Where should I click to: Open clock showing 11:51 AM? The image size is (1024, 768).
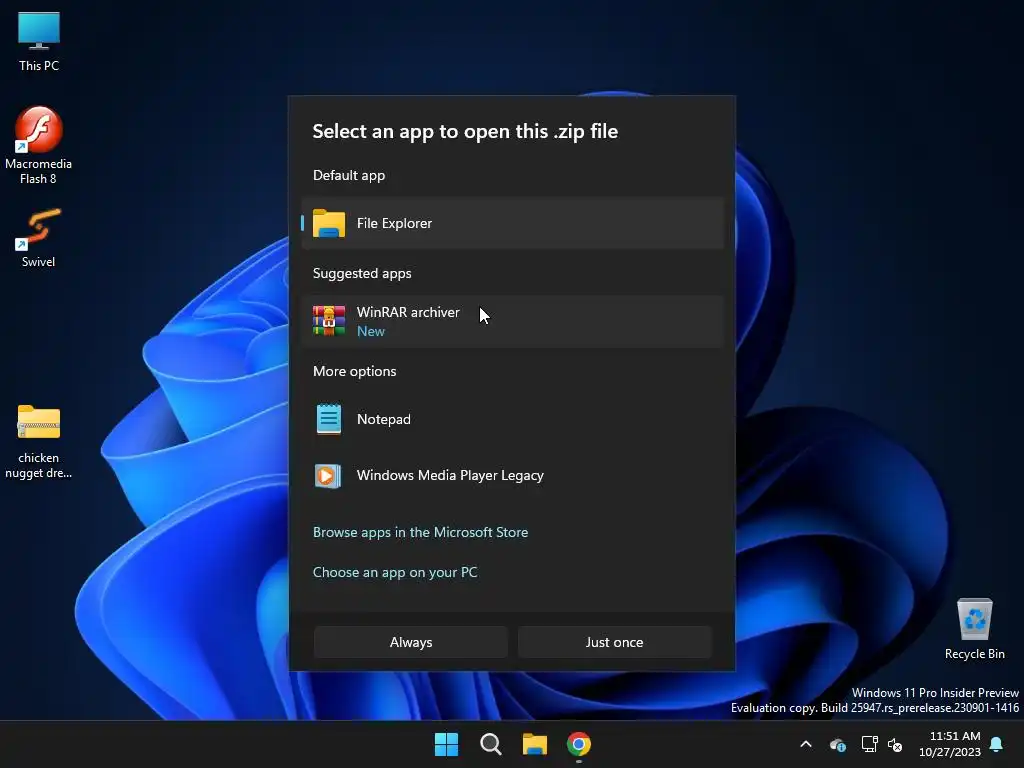(950, 744)
